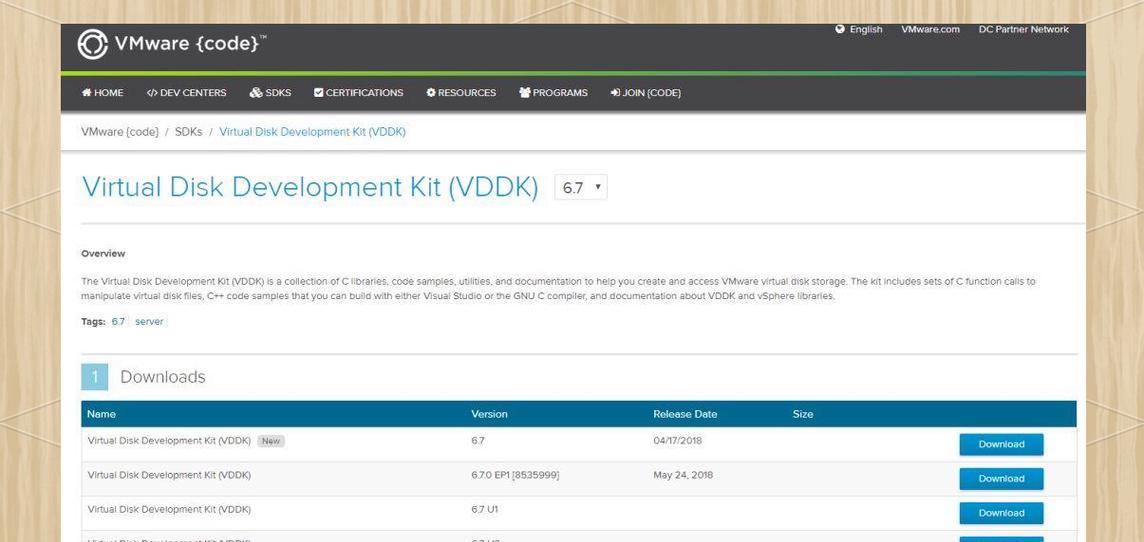Go to the SDKs breadcrumb link
The height and width of the screenshot is (542, 1144).
click(188, 132)
